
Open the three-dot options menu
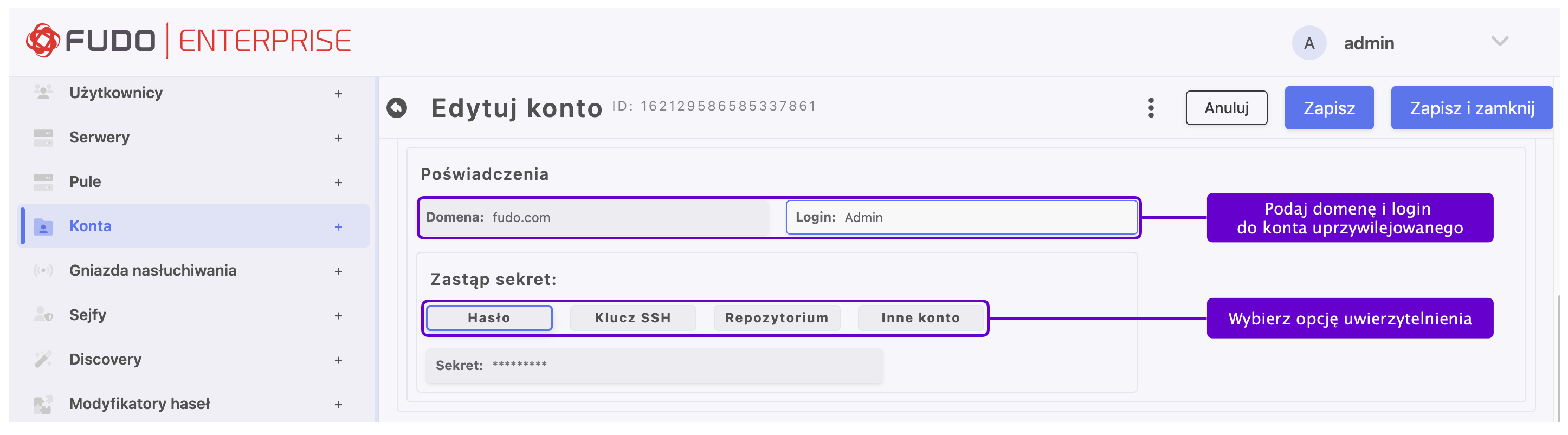pyautogui.click(x=1151, y=108)
